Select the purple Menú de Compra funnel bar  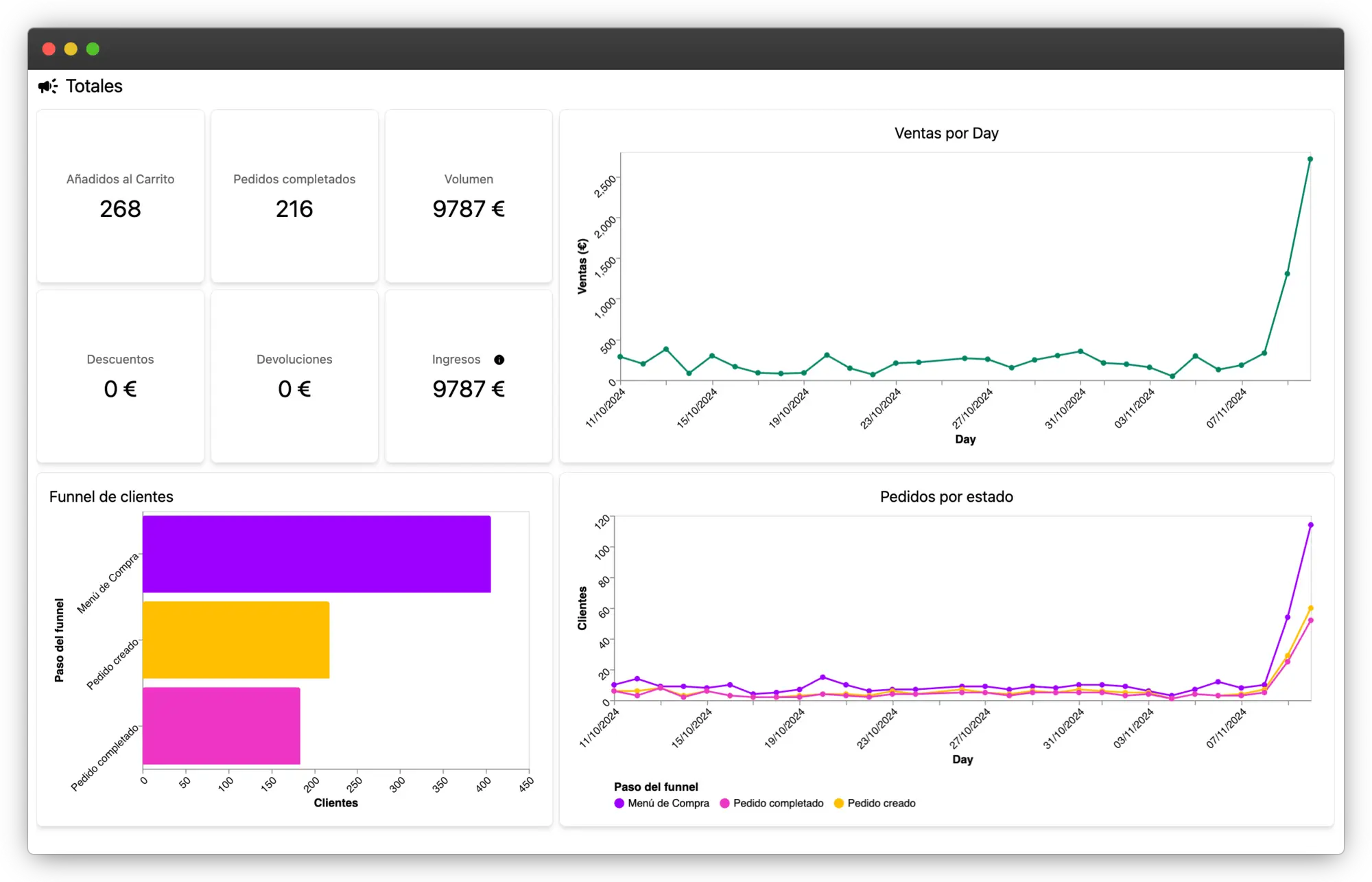pos(316,554)
